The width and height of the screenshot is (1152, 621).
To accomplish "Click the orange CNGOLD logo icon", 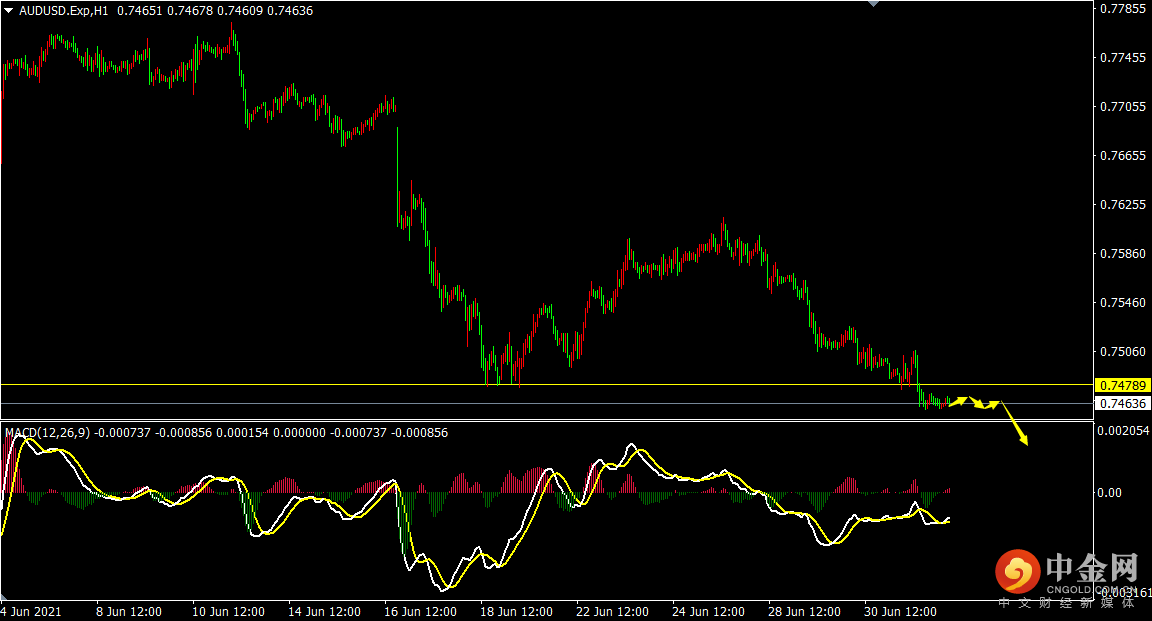I will tap(1018, 572).
